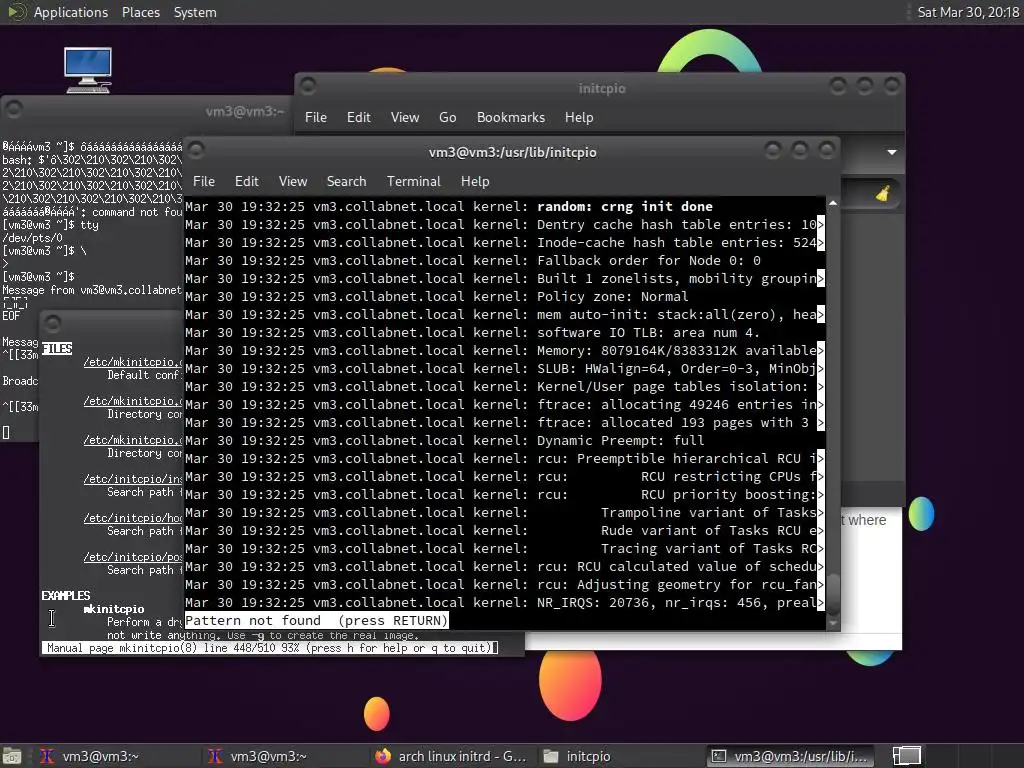Open the Places menu in top panel
Screen dimensions: 1024x768
pos(140,12)
